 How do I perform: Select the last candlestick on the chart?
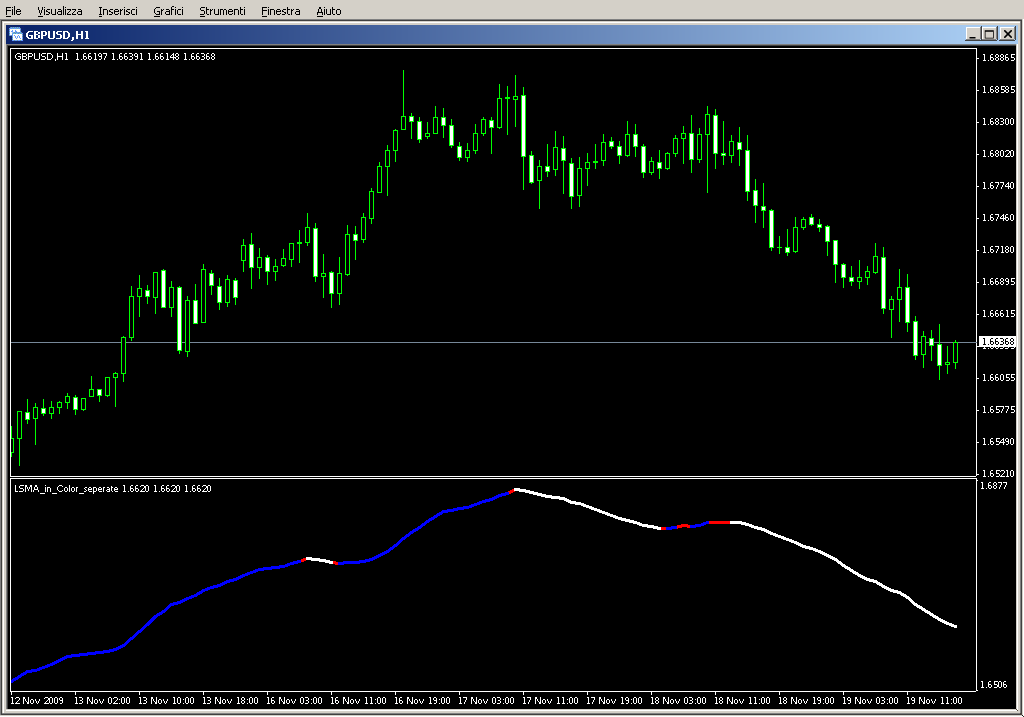[x=955, y=353]
